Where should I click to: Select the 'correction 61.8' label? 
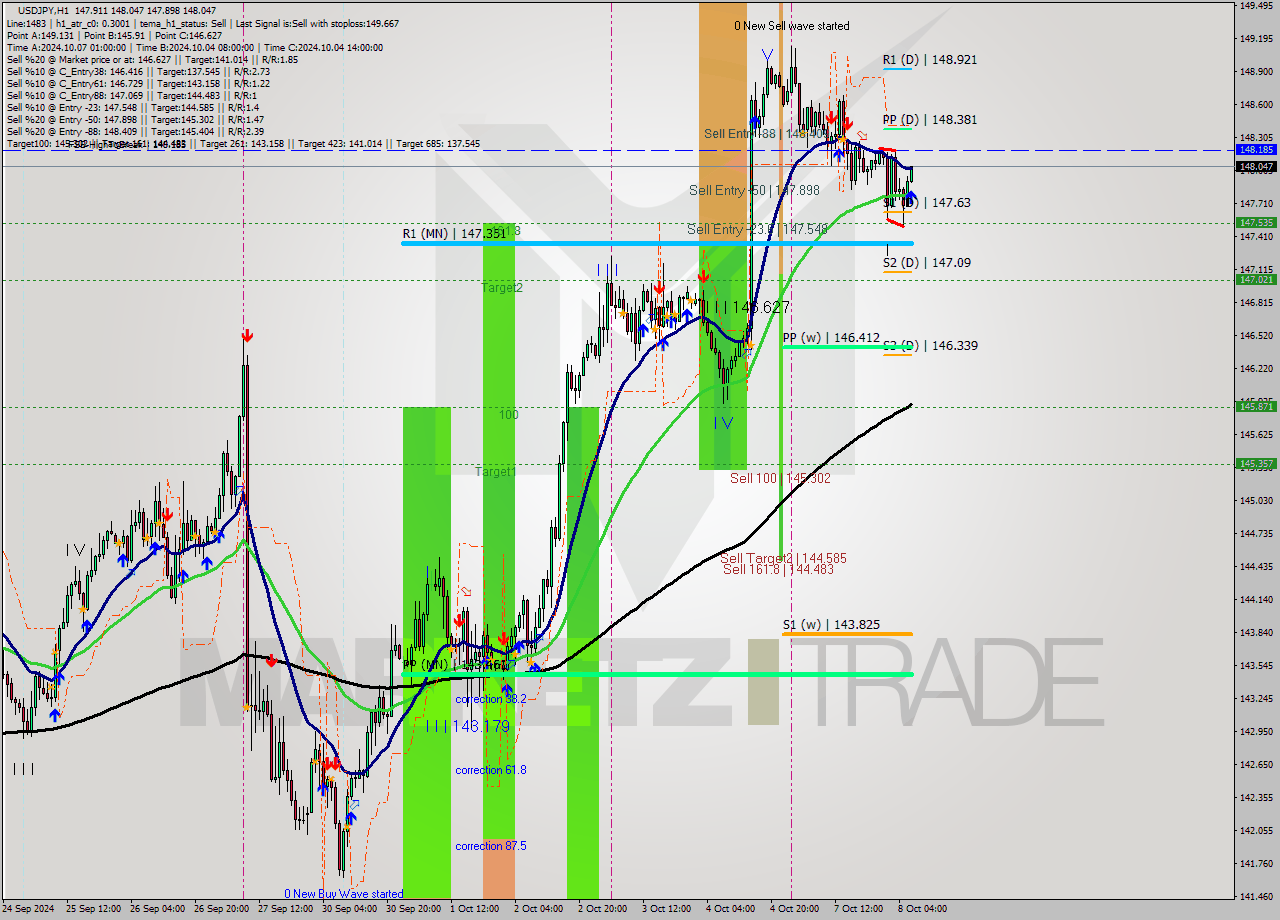point(490,770)
